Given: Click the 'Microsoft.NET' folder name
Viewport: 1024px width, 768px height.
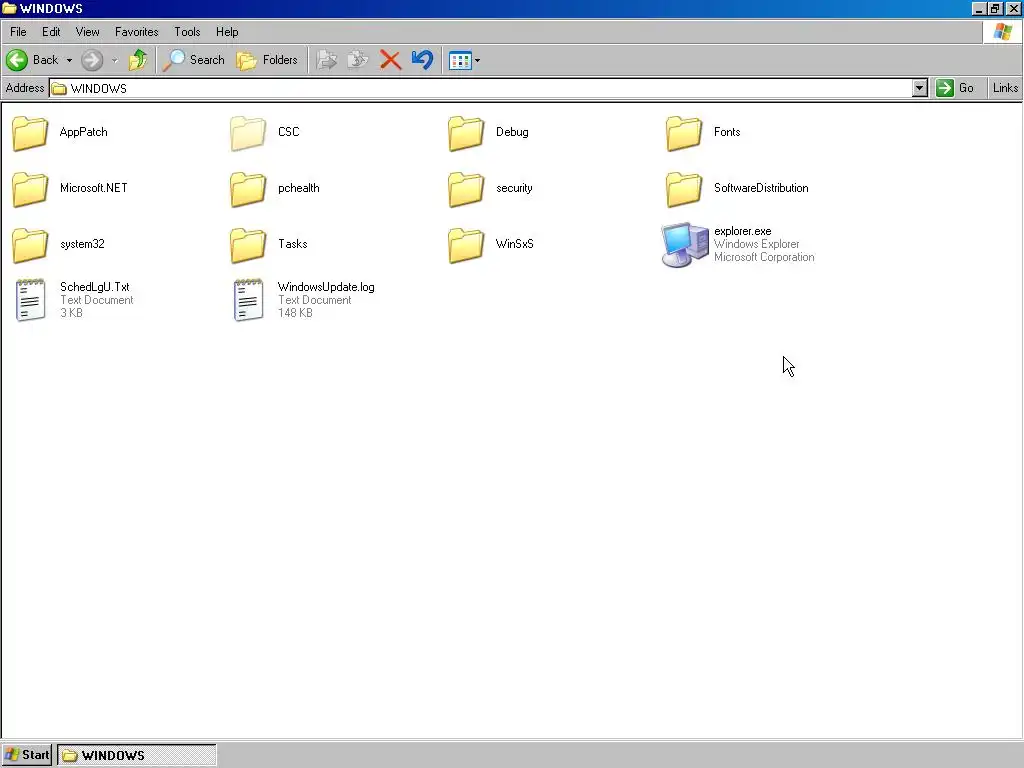Looking at the screenshot, I should click(x=93, y=188).
